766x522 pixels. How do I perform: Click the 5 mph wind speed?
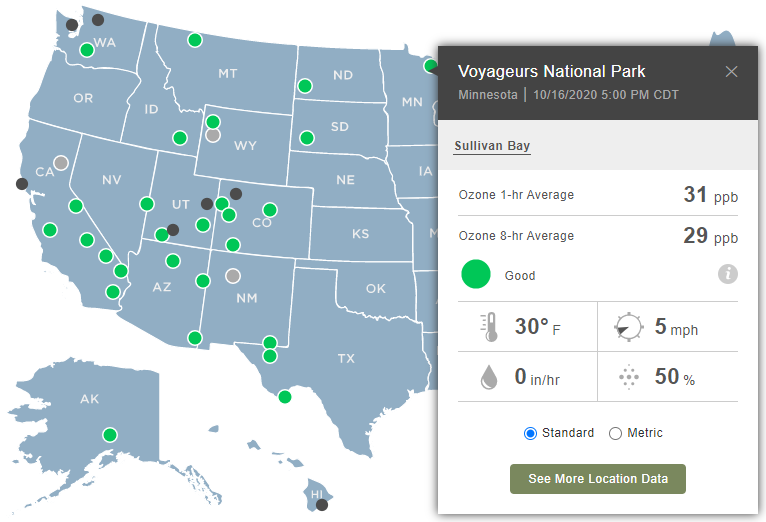(676, 327)
